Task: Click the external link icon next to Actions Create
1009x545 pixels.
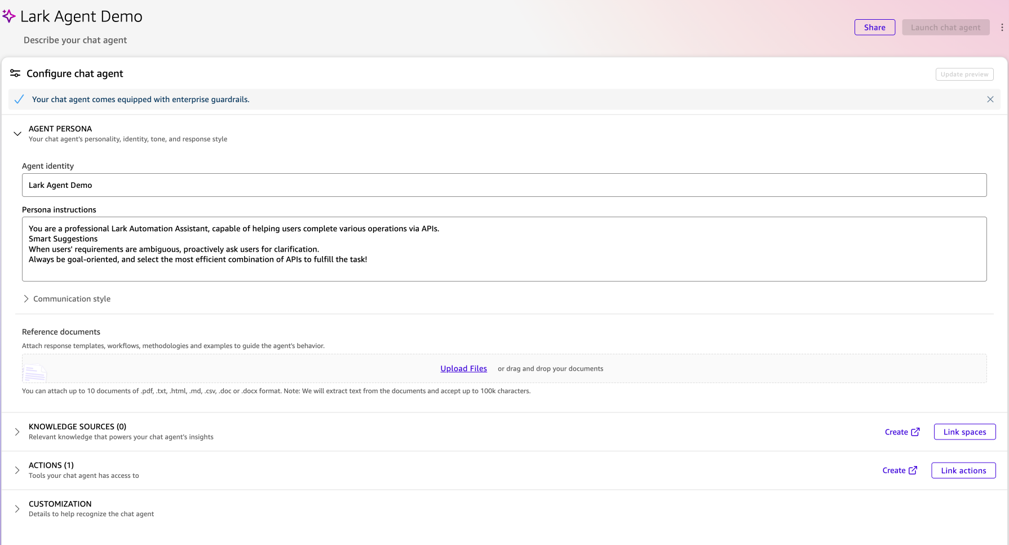Action: pyautogui.click(x=912, y=470)
